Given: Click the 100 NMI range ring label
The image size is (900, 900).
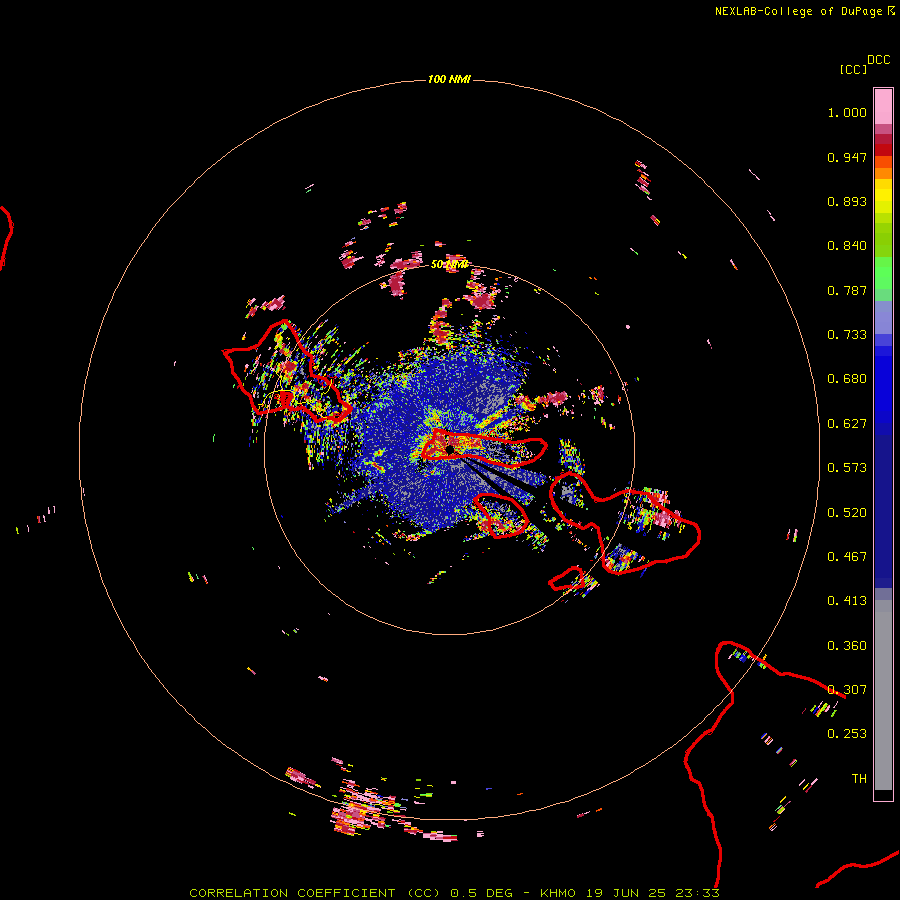Looking at the screenshot, I should tap(449, 79).
